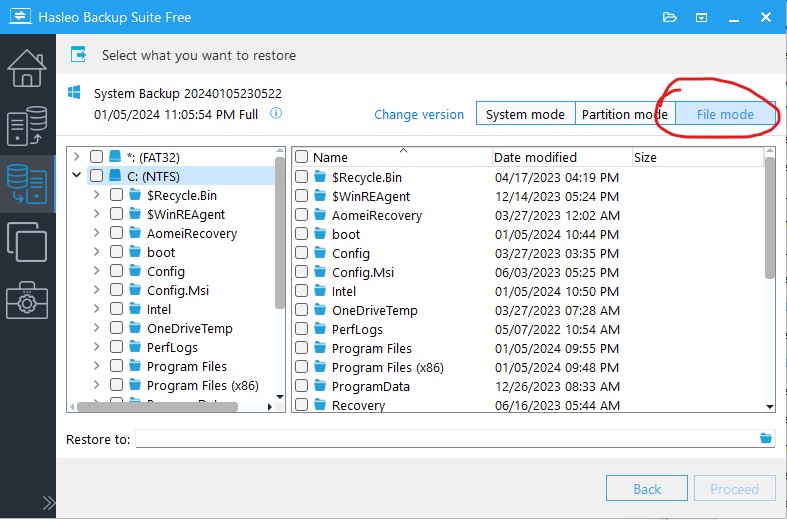Viewport: 787px width, 520px height.
Task: Open the Backup section in sidebar
Action: click(x=27, y=125)
